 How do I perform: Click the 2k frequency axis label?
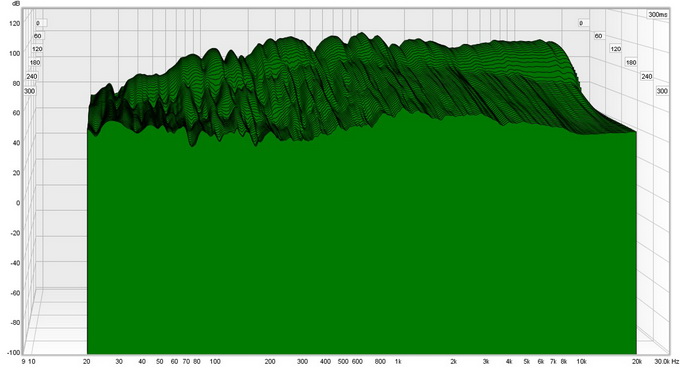(x=453, y=361)
